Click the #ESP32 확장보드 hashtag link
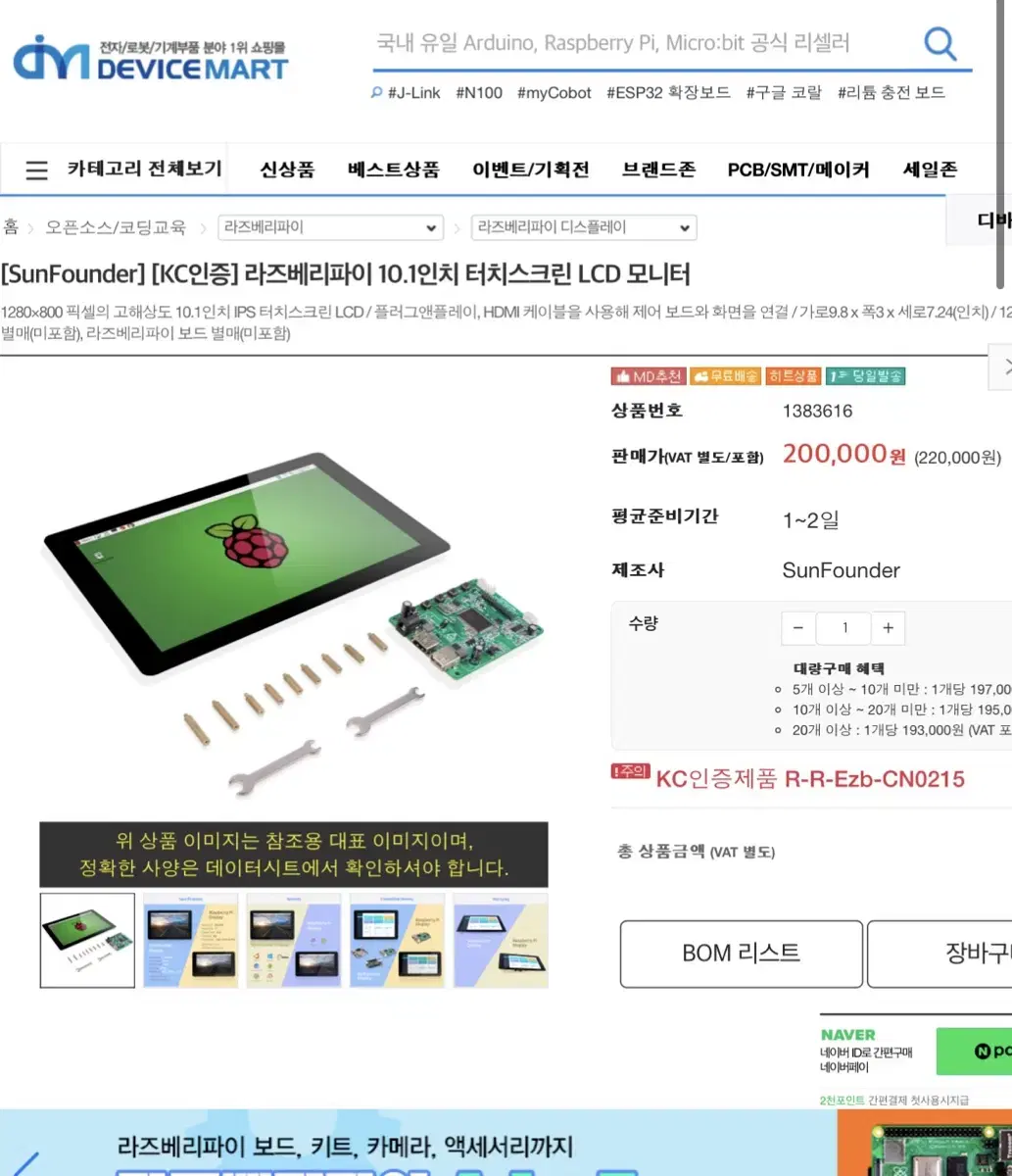Screen dimensions: 1012x1176 668,93
